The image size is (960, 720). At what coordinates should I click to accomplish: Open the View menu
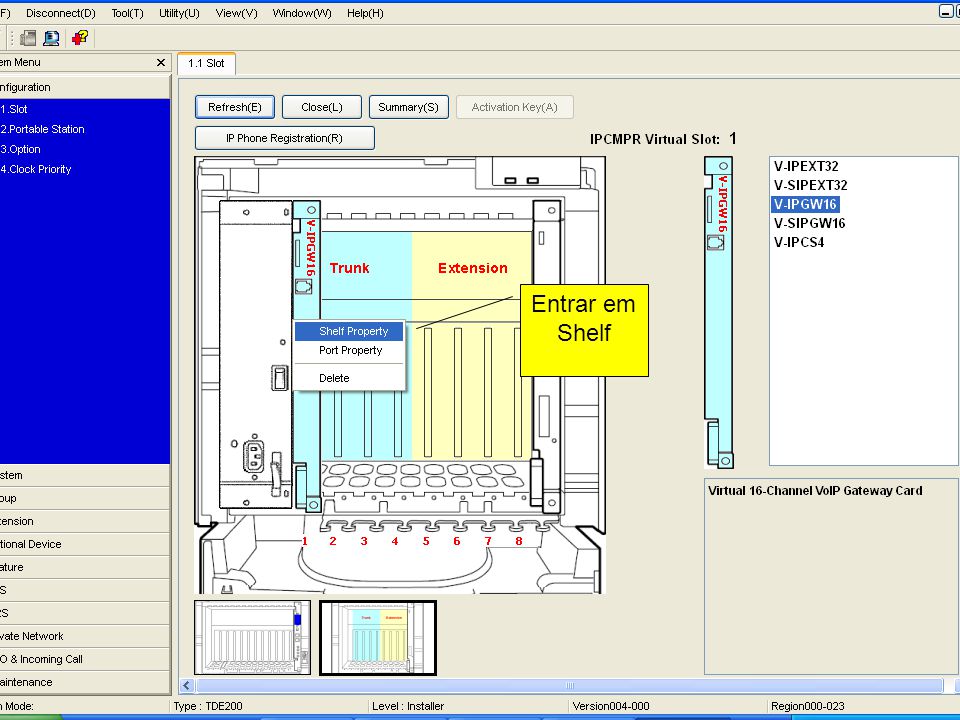(x=236, y=13)
